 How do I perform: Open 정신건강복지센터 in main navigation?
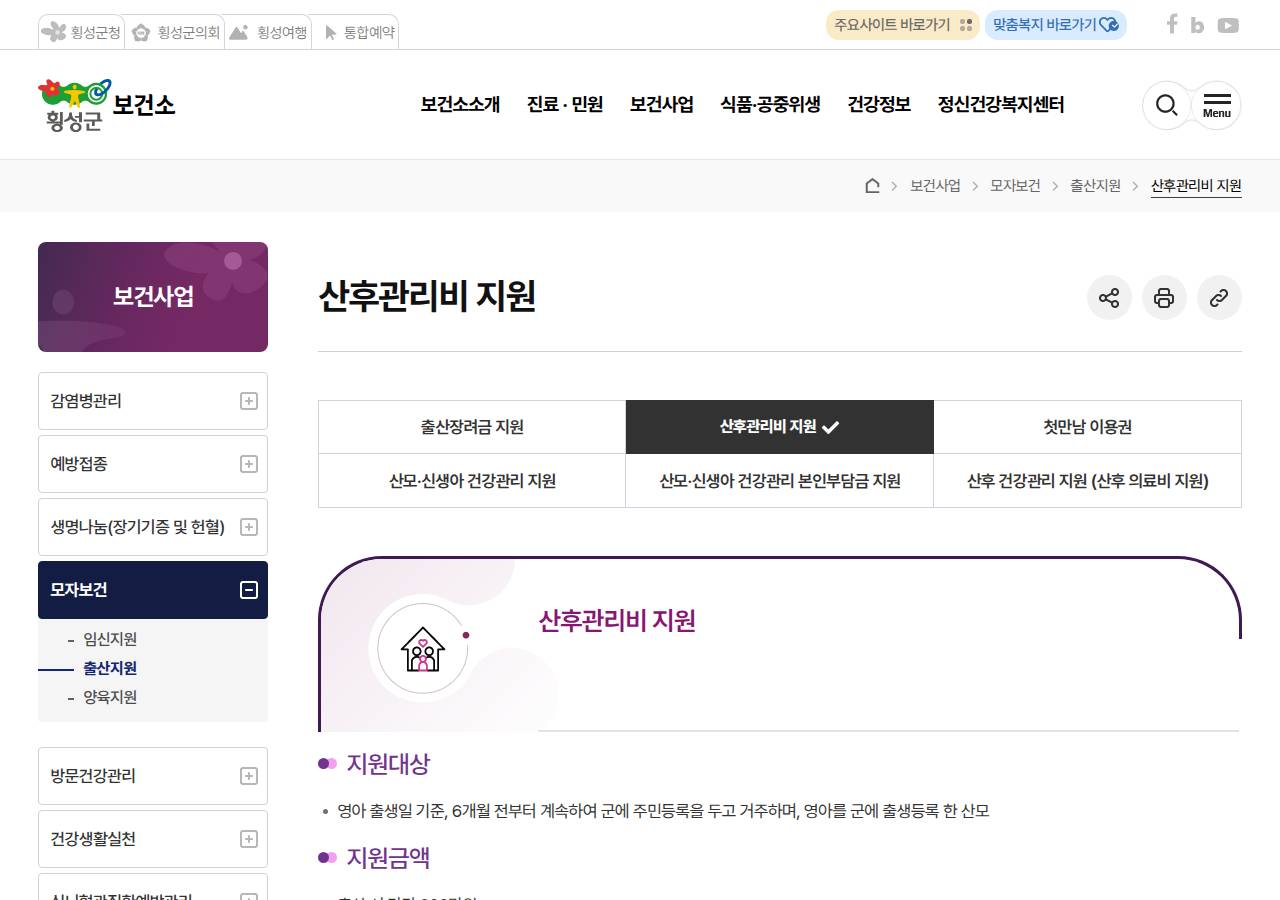[1001, 104]
